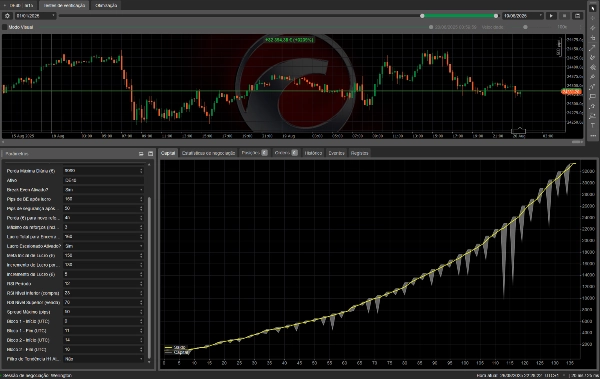Viewport: 600px width, 379px height.
Task: Click the Ativo parameter field
Action: (103, 180)
